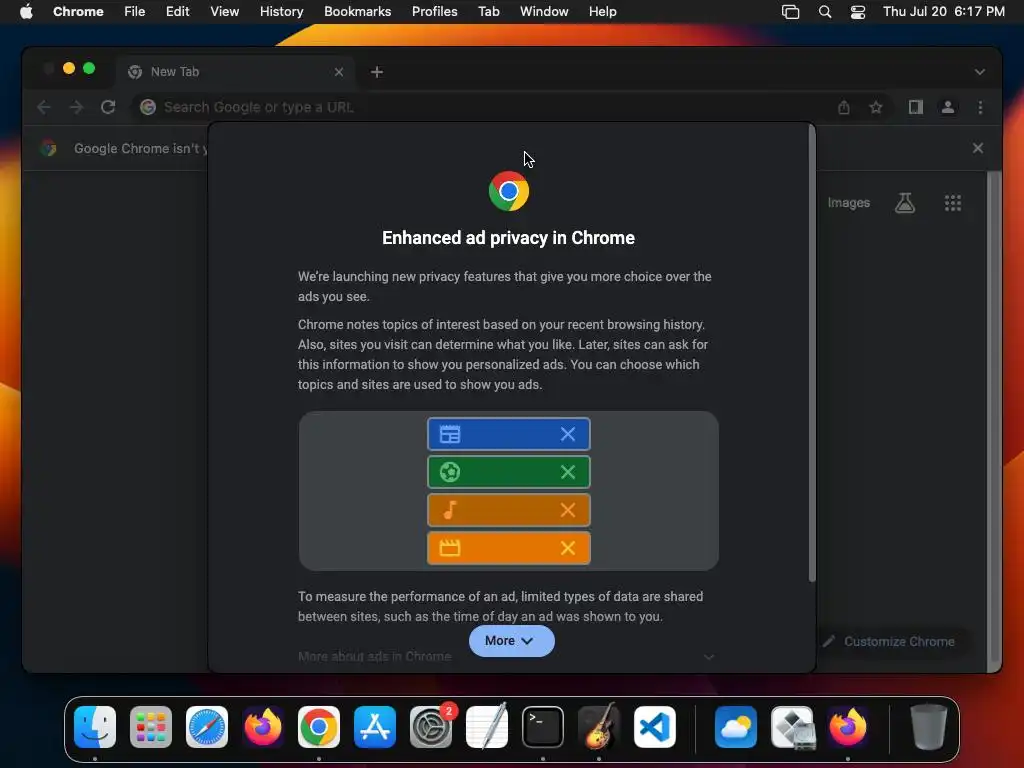Image resolution: width=1024 pixels, height=768 pixels.
Task: Open Boot Camp Assistant in Dock
Action: point(792,727)
